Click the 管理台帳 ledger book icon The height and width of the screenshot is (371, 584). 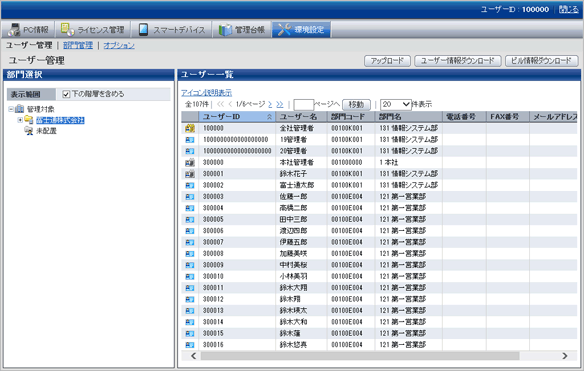225,30
